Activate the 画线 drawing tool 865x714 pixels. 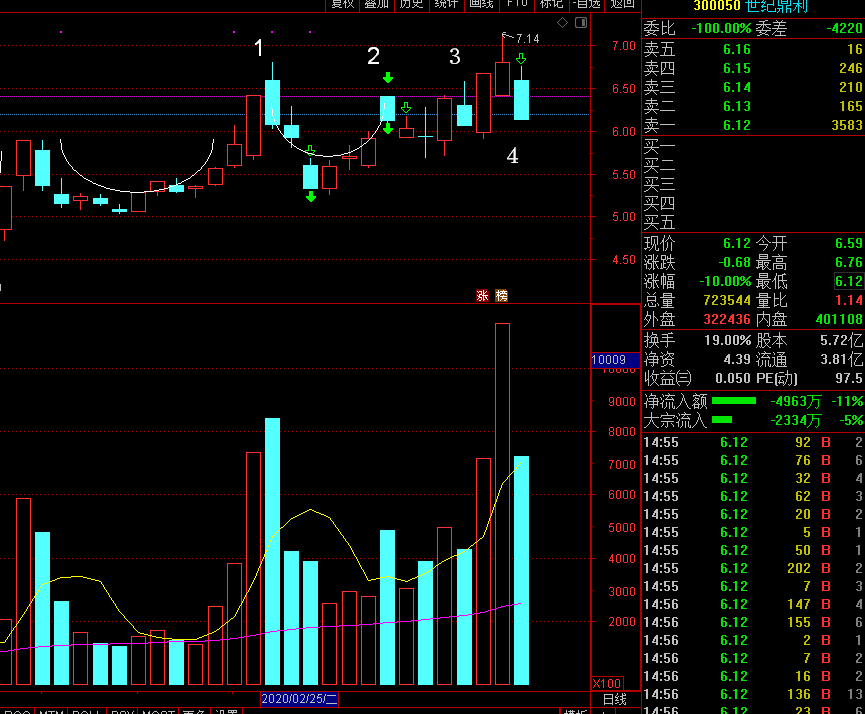481,4
